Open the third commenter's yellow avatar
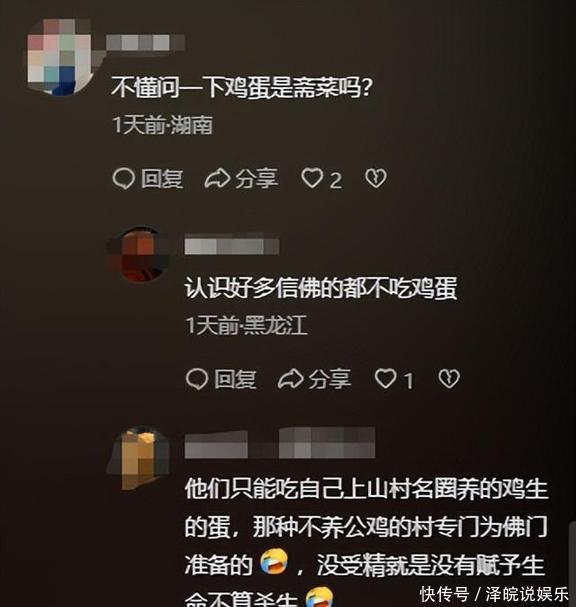Image resolution: width=576 pixels, height=607 pixels. pos(139,458)
